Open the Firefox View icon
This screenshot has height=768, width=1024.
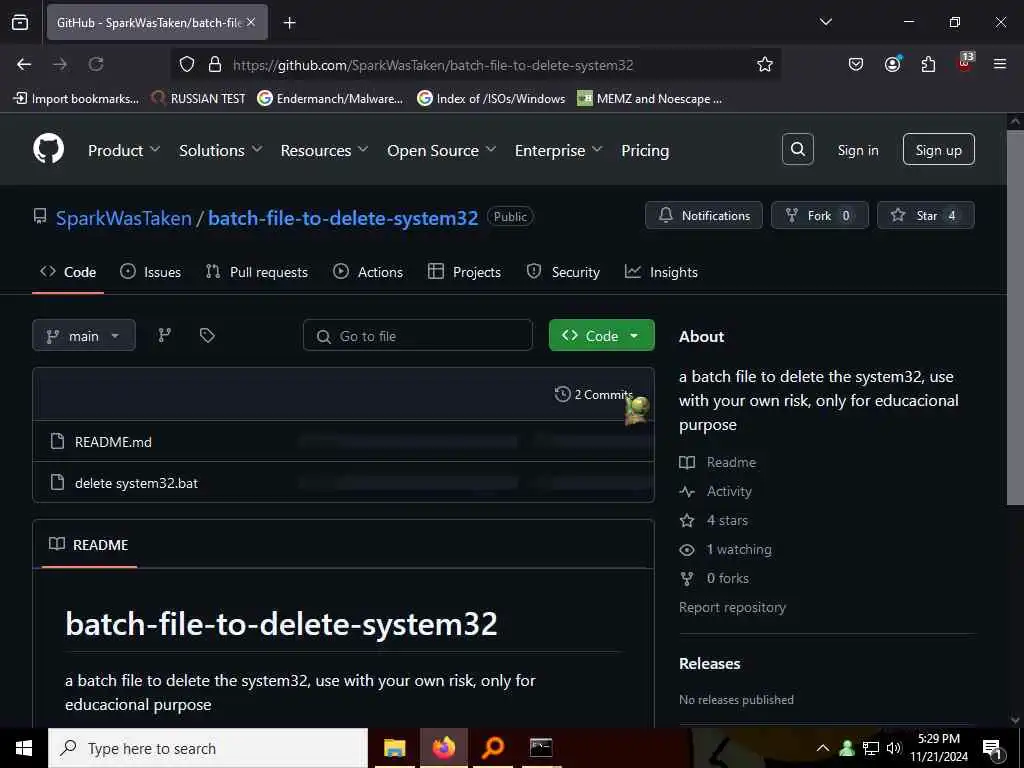click(x=20, y=22)
